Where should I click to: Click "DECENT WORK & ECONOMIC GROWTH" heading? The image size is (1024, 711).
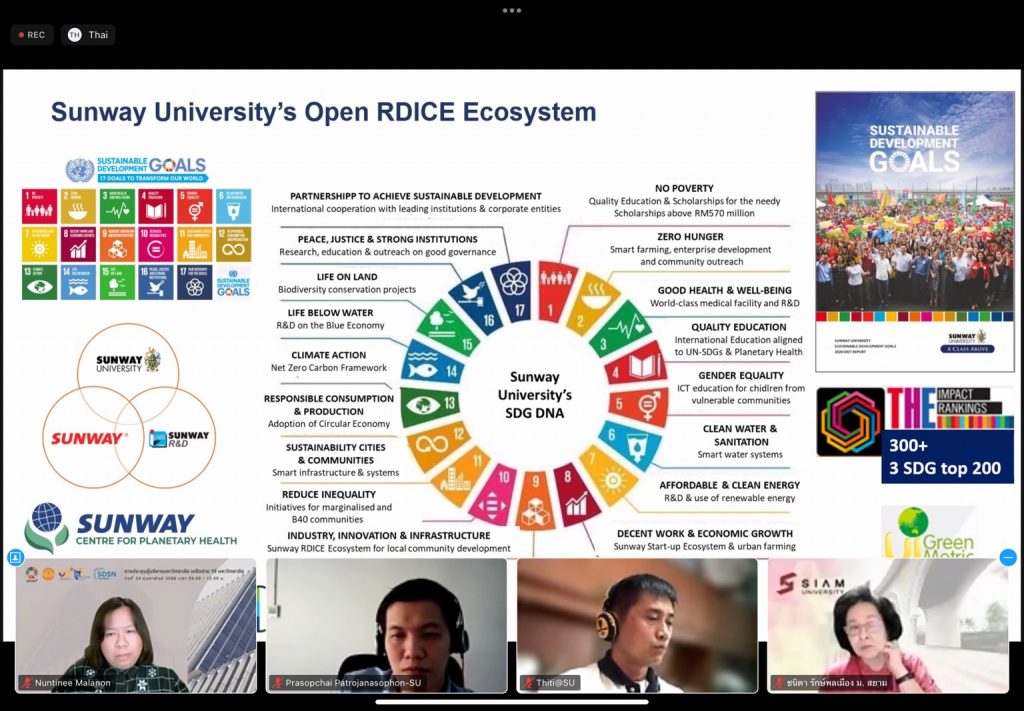[705, 533]
